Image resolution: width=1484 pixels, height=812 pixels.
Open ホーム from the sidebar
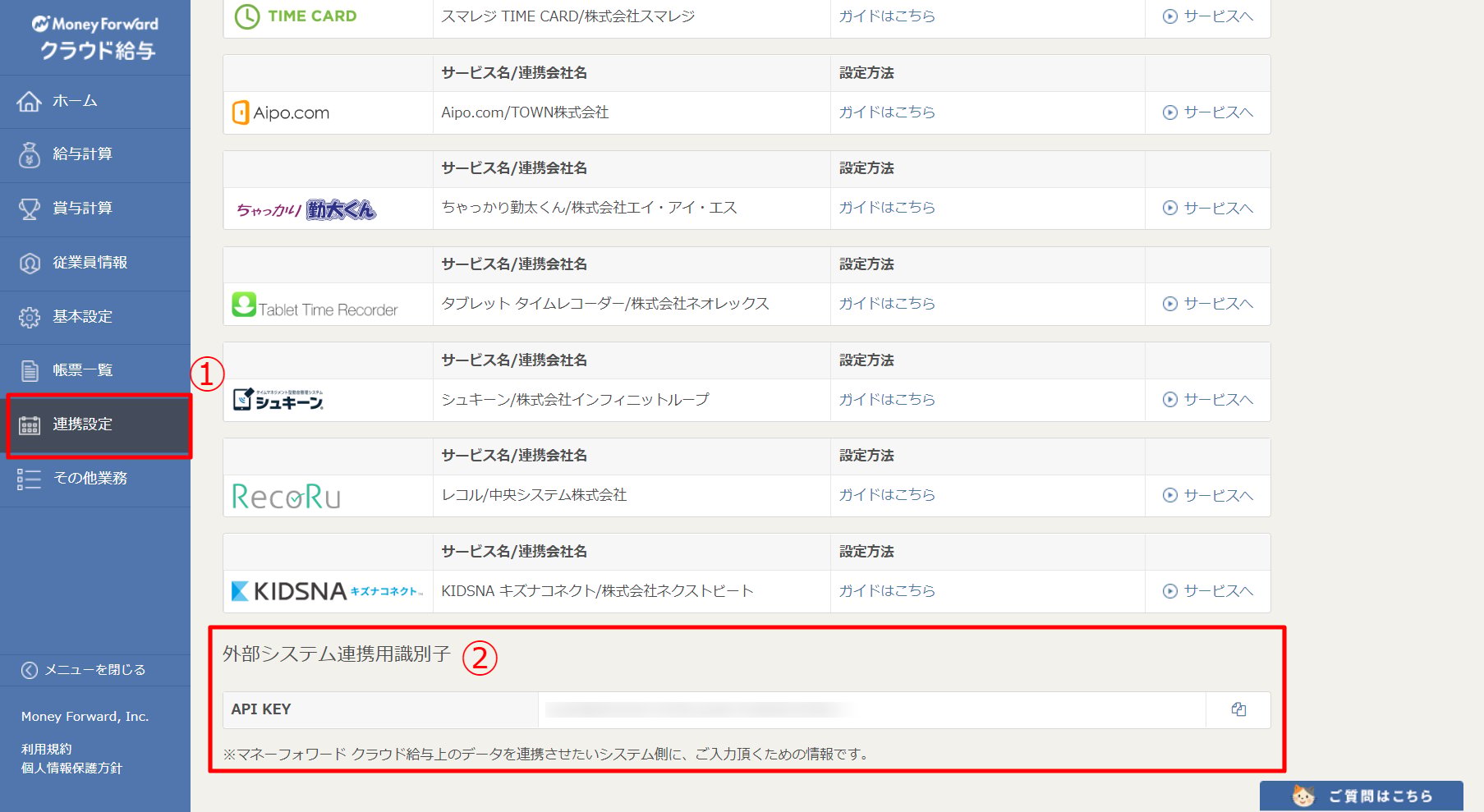point(95,101)
